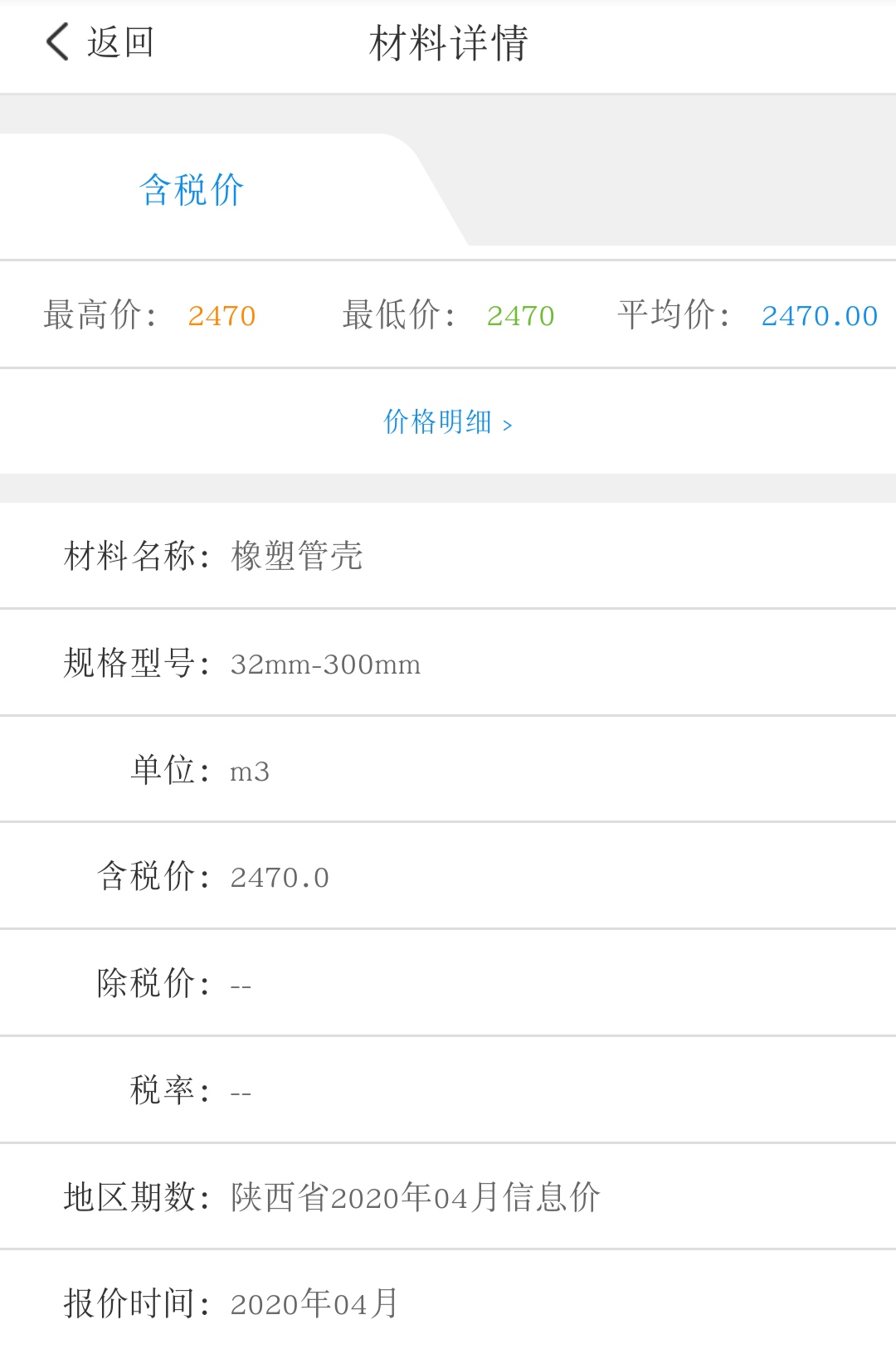Screen dimensions: 896x1349
Task: Expand price details via the chevron arrow
Action: pyautogui.click(x=508, y=425)
